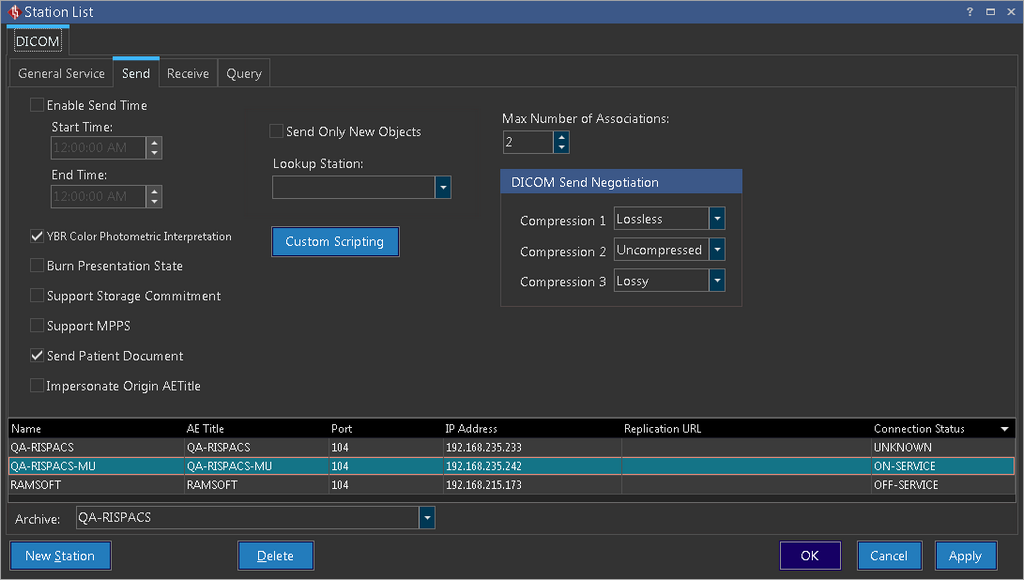Open the General Service tab

pyautogui.click(x=61, y=73)
